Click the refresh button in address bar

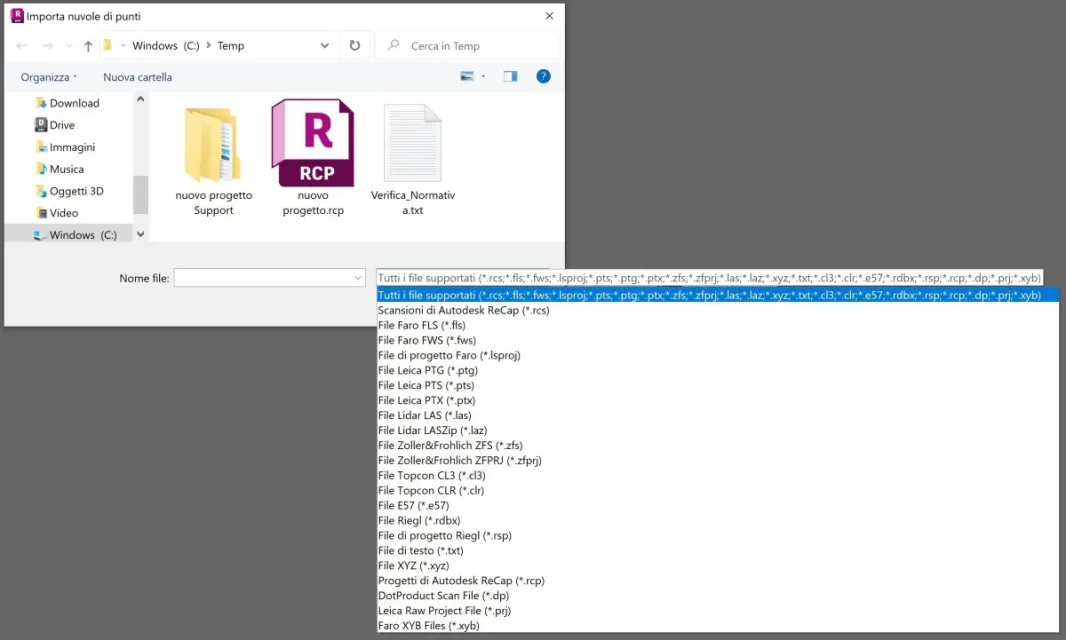354,46
